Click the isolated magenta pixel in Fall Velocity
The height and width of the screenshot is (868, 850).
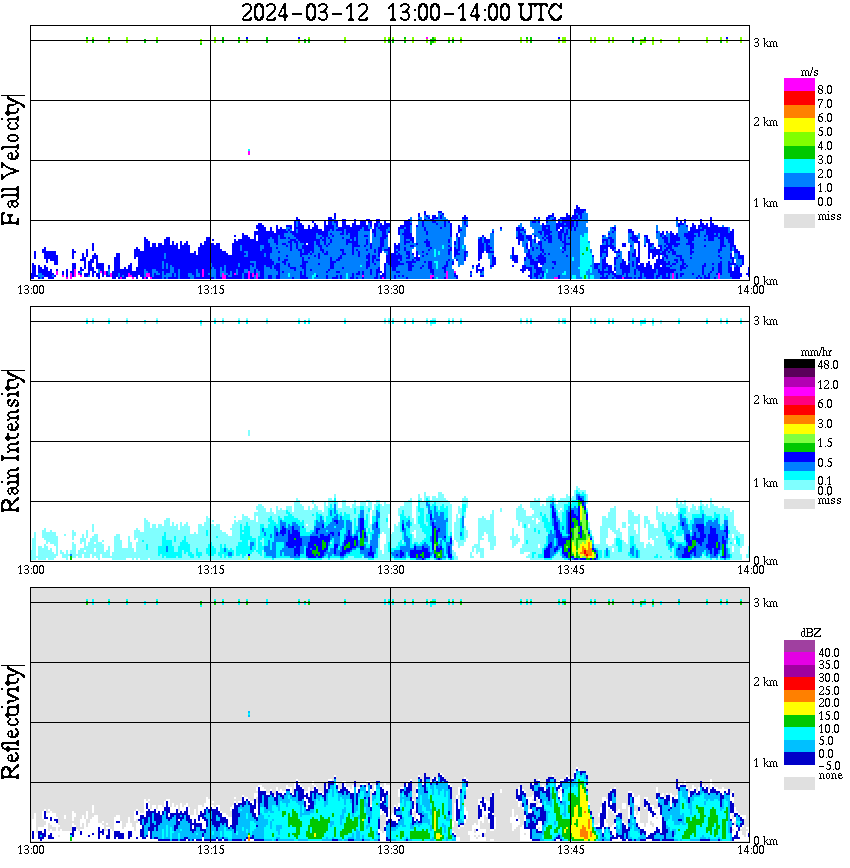coord(249,152)
